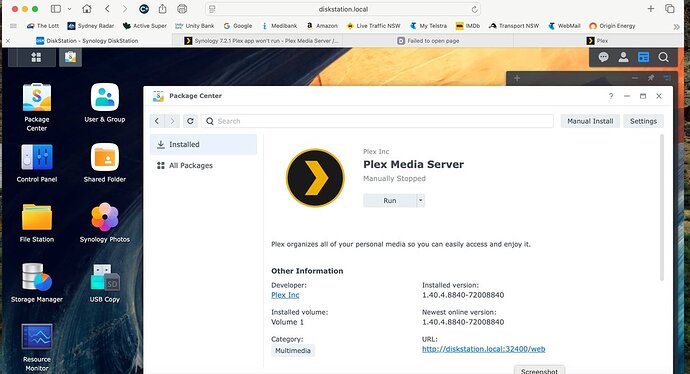This screenshot has height=374, width=690.
Task: Open IMDb bookmark
Action: click(x=468, y=26)
